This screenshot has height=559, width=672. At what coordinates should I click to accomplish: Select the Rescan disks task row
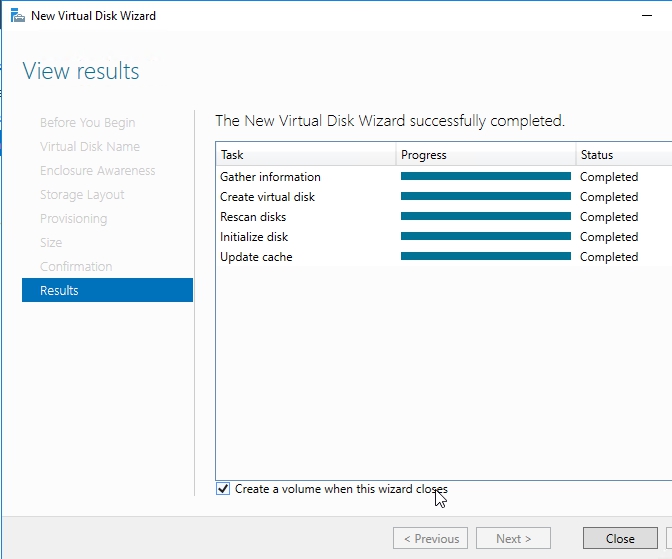[444, 217]
